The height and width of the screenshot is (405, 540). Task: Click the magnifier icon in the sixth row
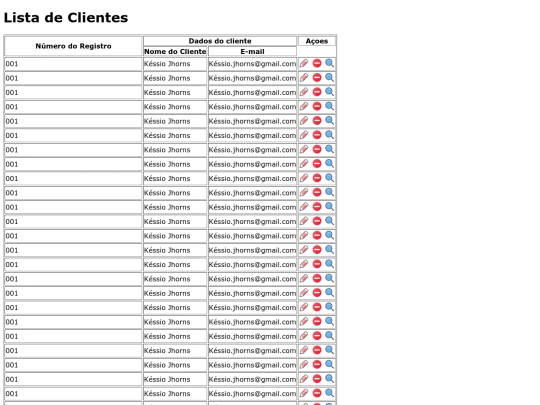tap(329, 135)
